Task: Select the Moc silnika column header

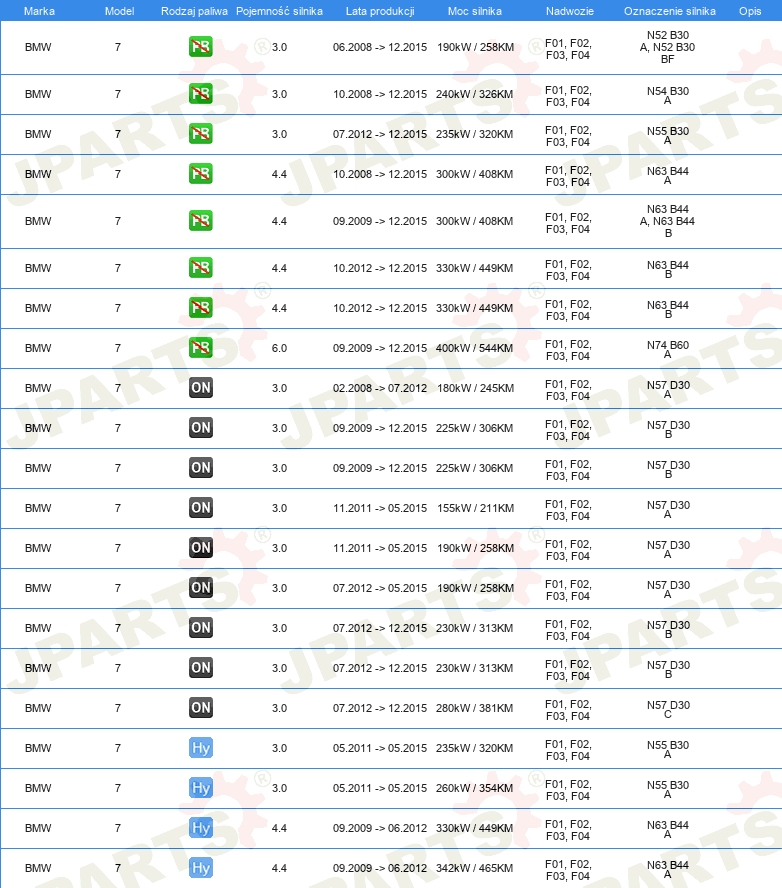Action: click(x=475, y=11)
